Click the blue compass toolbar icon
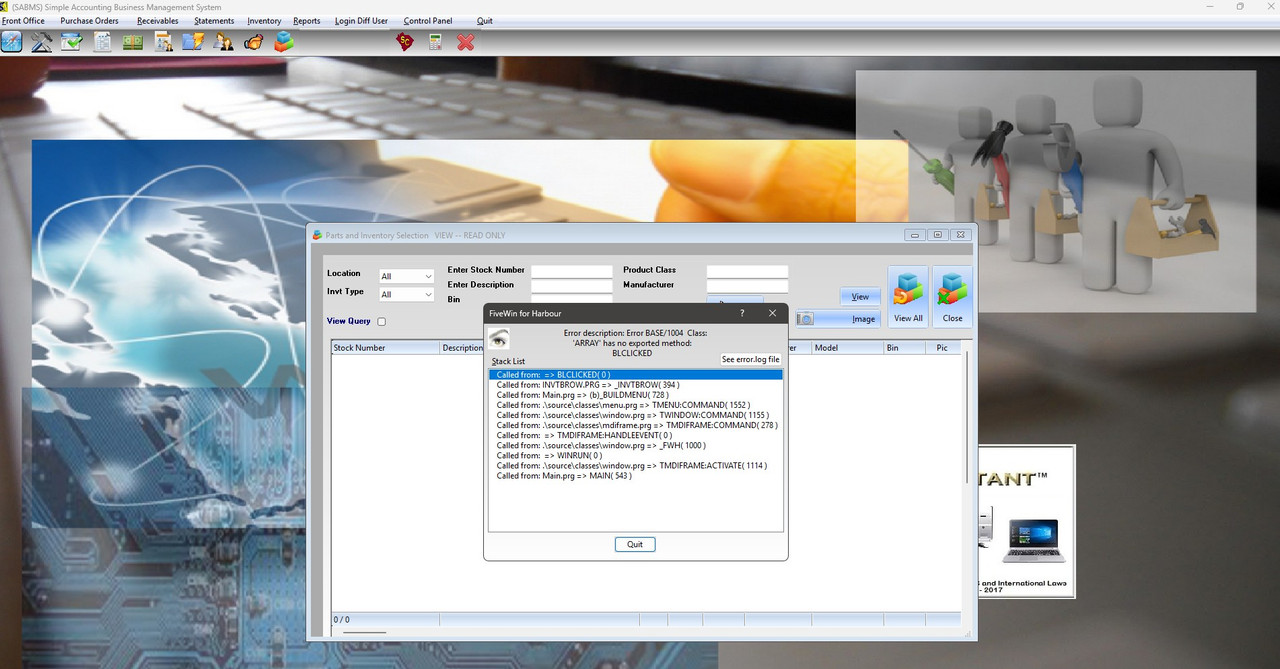 [12, 42]
